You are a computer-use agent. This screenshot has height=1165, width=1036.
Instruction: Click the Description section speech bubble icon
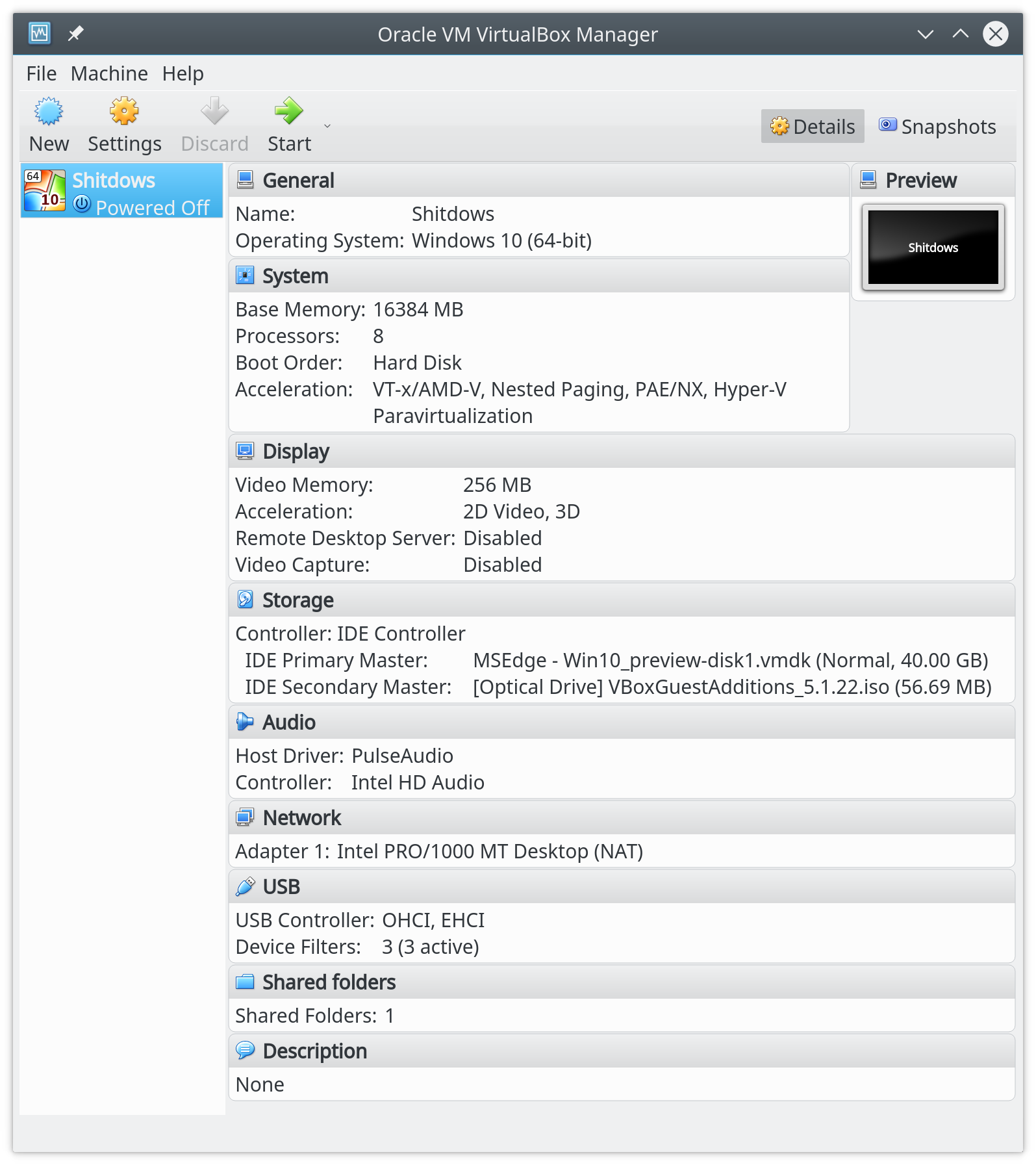tap(245, 1050)
